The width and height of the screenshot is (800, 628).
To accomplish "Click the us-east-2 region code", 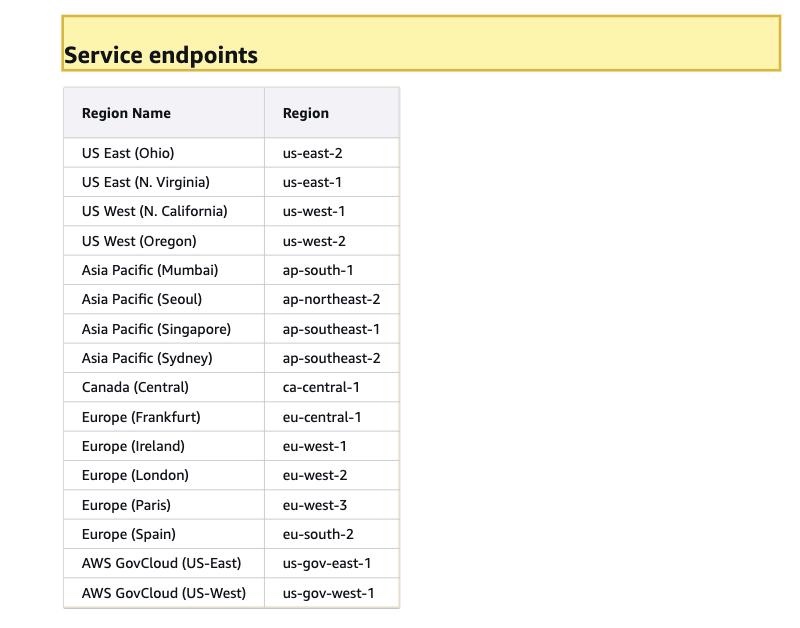I will click(x=312, y=153).
